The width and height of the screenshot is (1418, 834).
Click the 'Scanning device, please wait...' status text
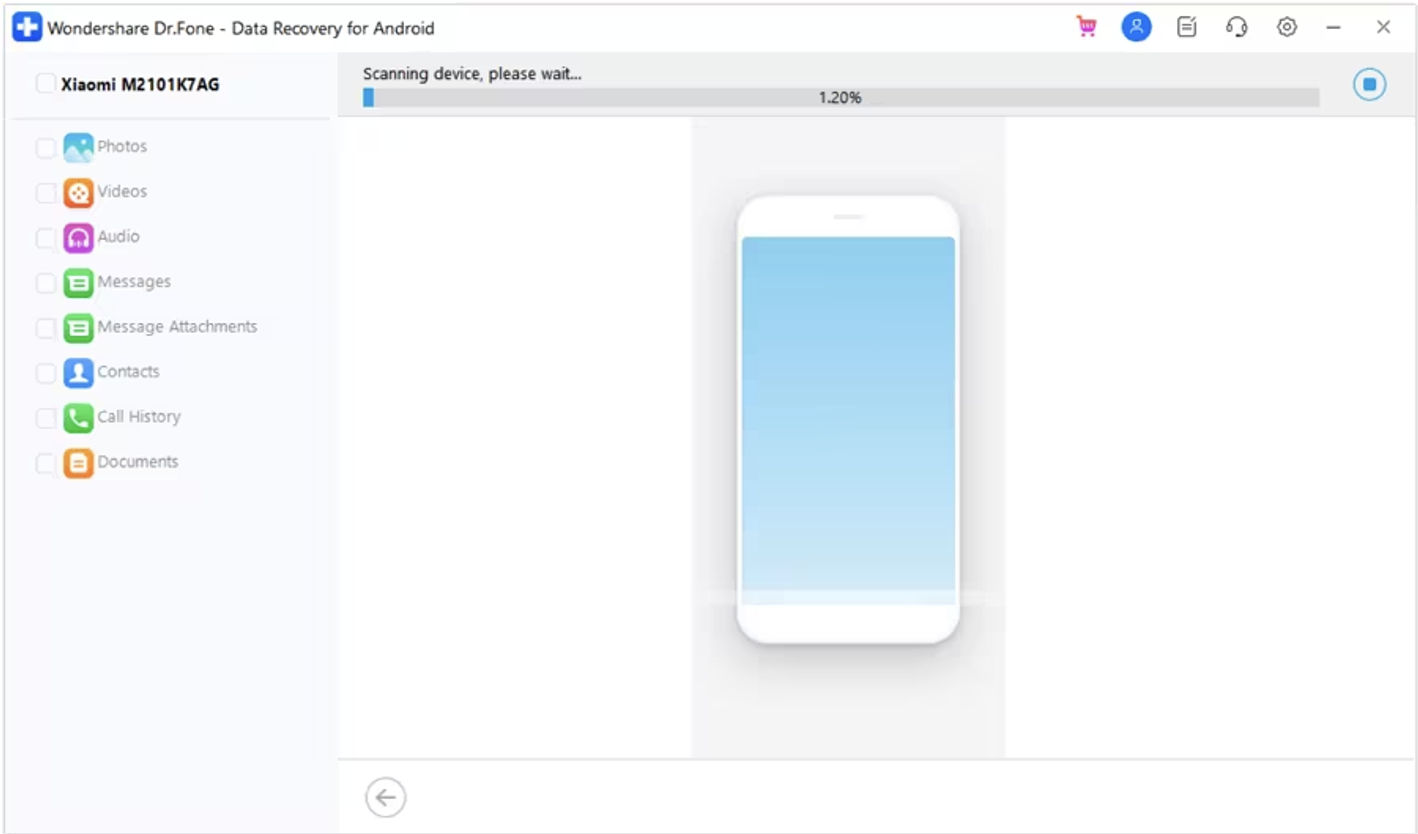coord(472,74)
